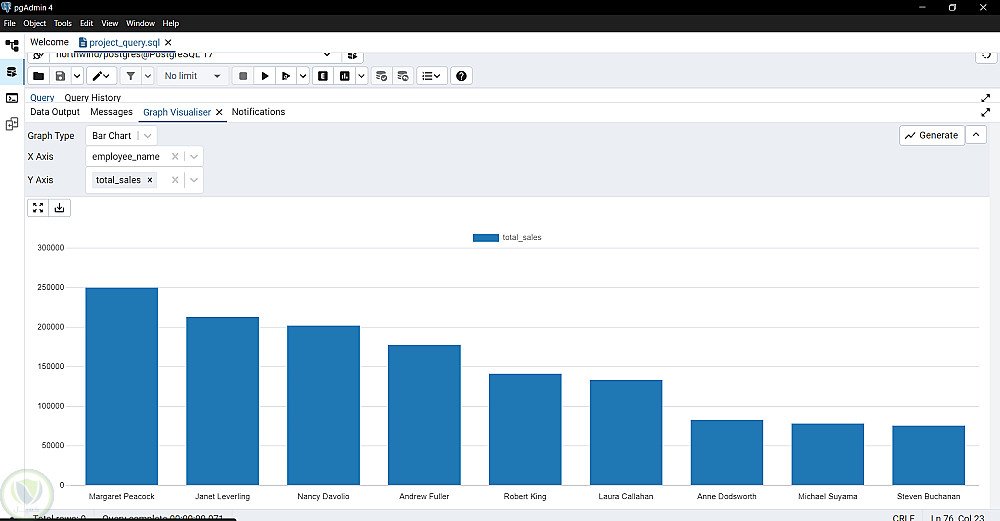Screen dimensions: 1000x521
Task: Download the chart image
Action: point(59,208)
